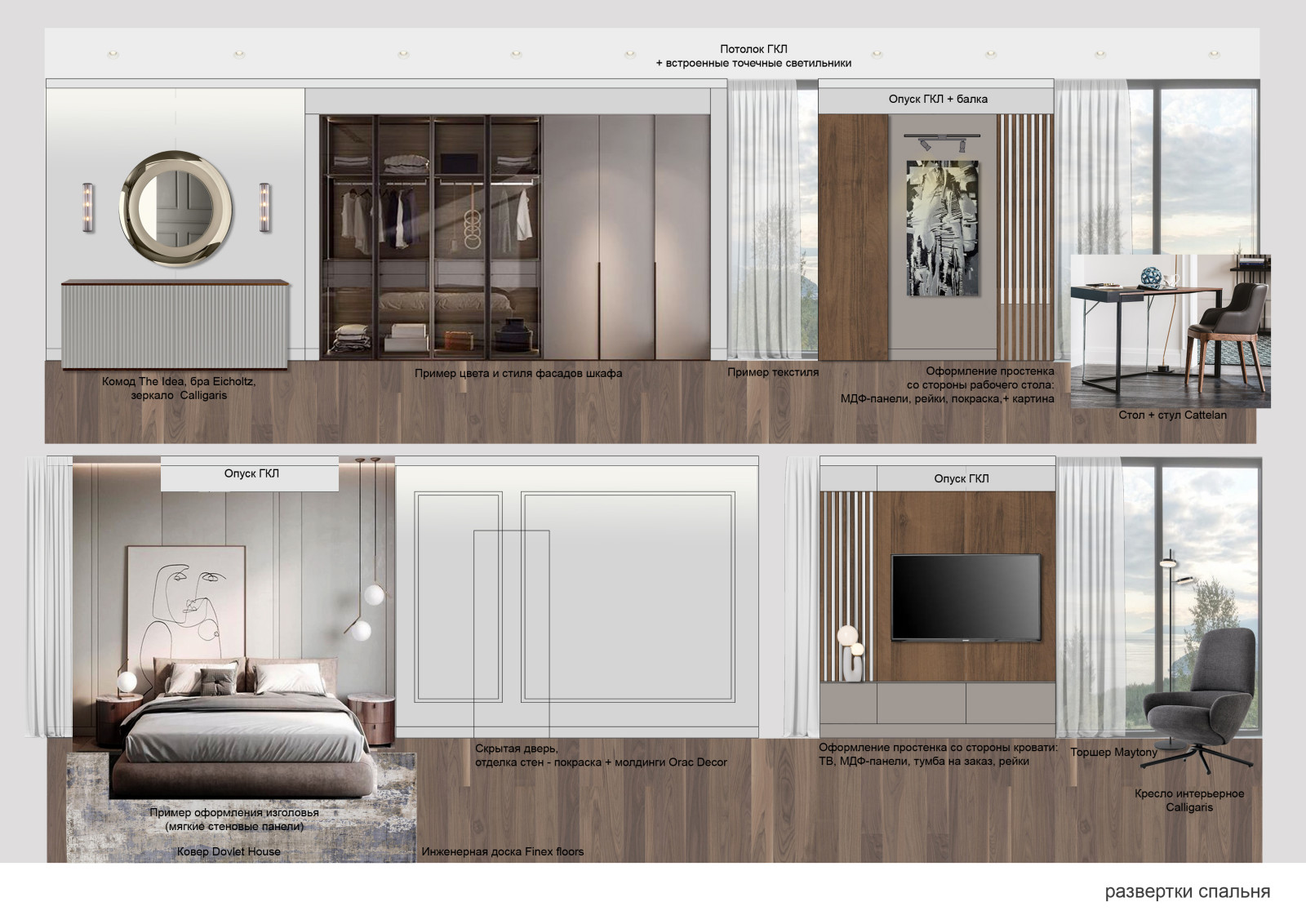Viewport: 1306px width, 924px height.
Task: Click the abstract black-and-white painting
Action: tap(942, 228)
